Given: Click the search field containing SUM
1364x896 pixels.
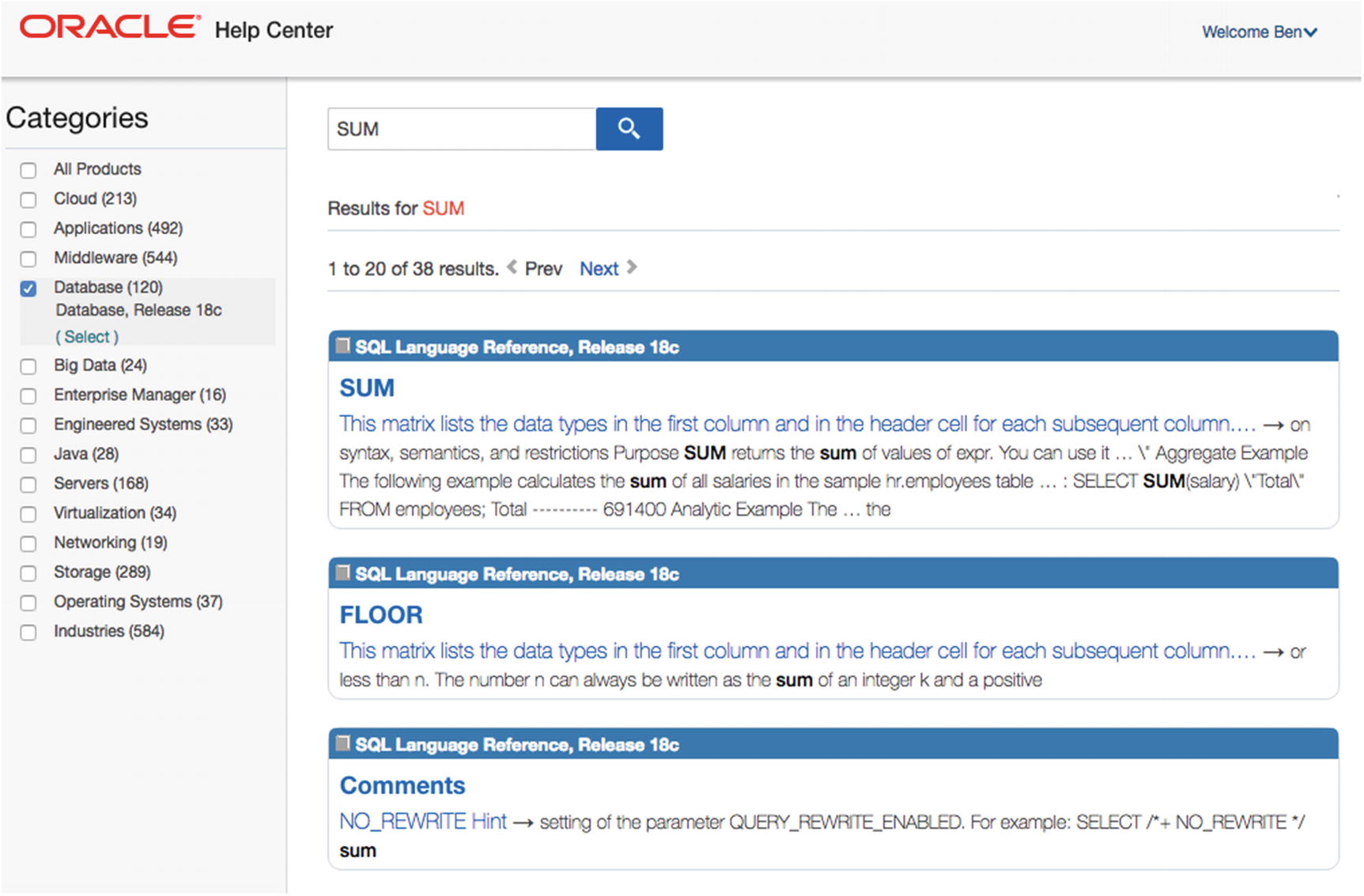Looking at the screenshot, I should pyautogui.click(x=462, y=129).
